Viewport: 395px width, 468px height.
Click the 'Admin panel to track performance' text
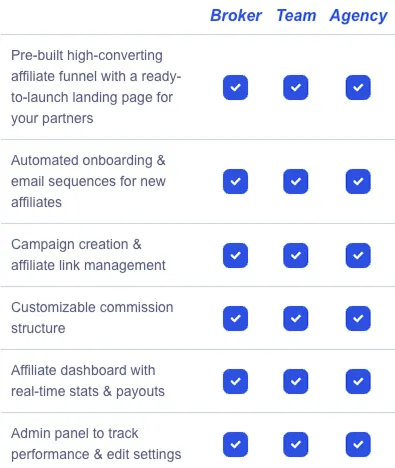coord(96,444)
